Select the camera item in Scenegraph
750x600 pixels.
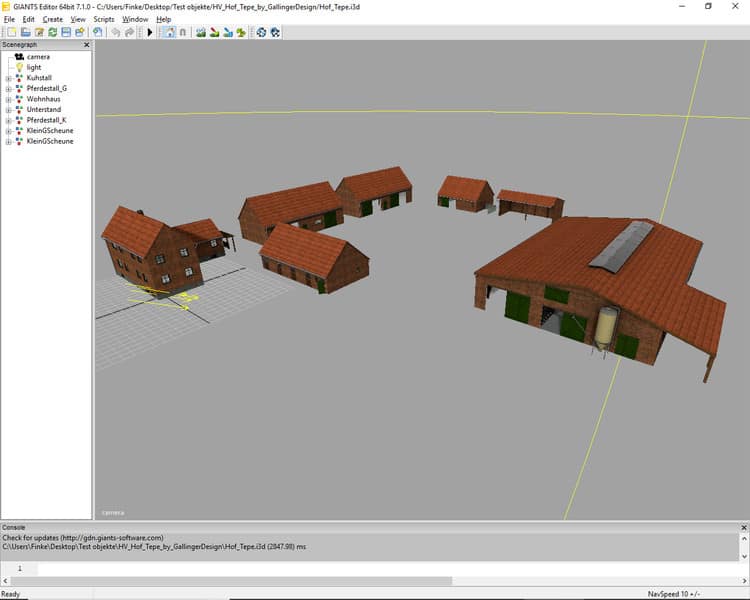(x=38, y=57)
